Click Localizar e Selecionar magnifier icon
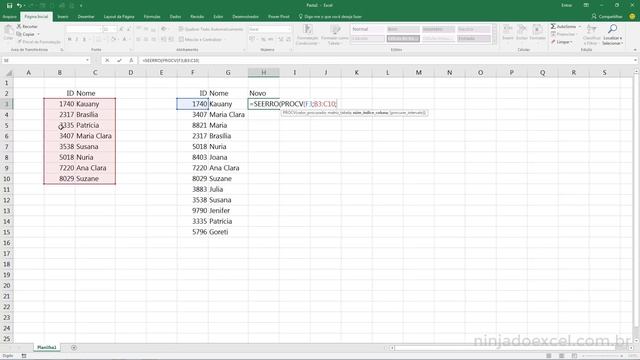Image resolution: width=640 pixels, height=360 pixels. [612, 29]
